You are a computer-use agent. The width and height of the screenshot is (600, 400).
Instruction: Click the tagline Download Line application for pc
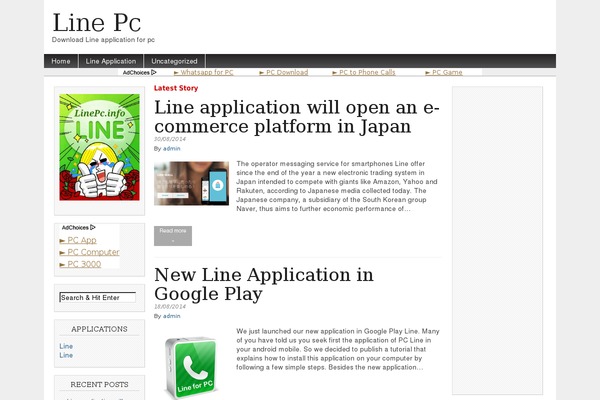click(x=103, y=40)
